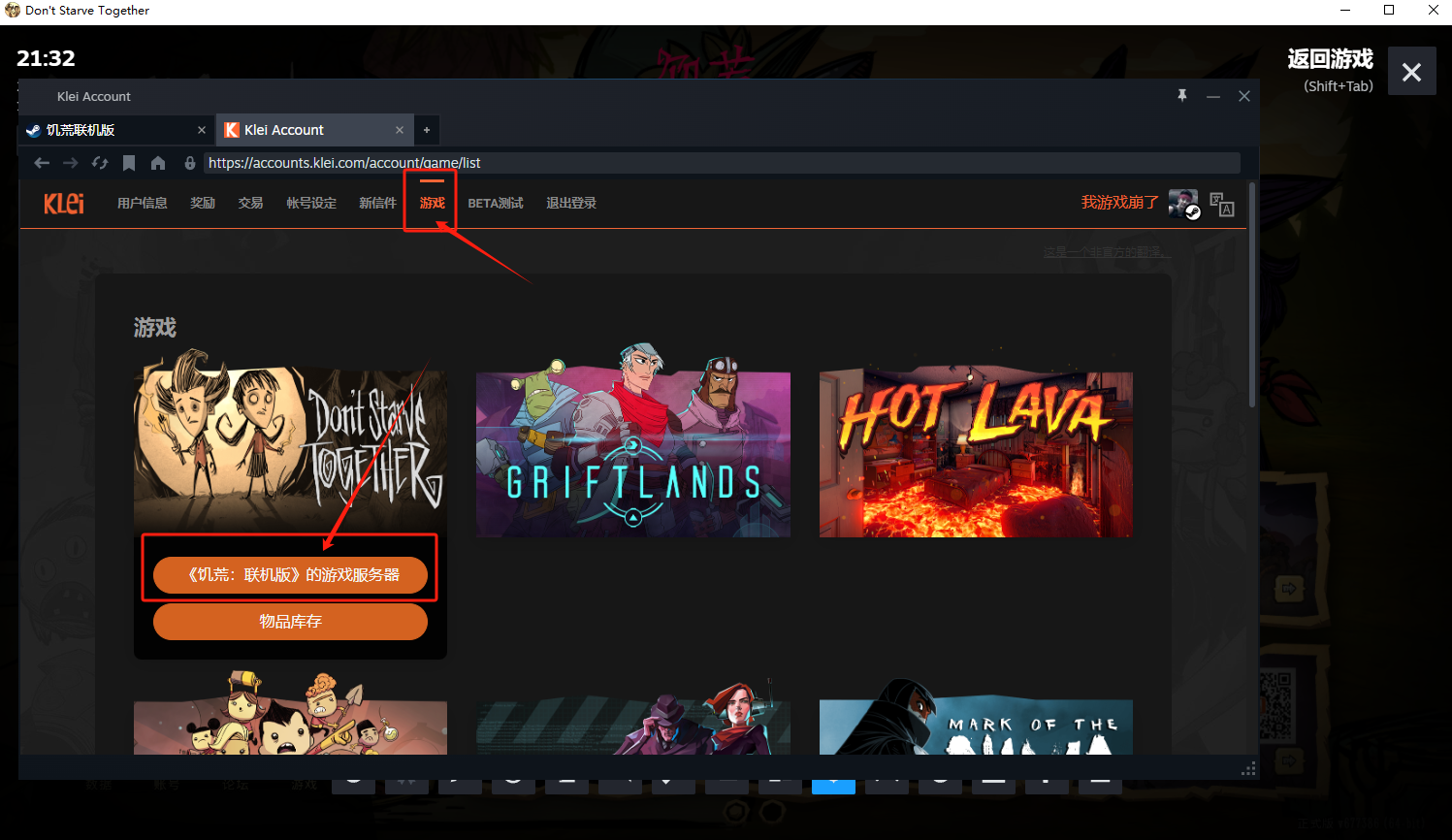Screen dimensions: 1452x840
Task: Select the Hot Lava game thumbnail
Action: pyautogui.click(x=976, y=452)
